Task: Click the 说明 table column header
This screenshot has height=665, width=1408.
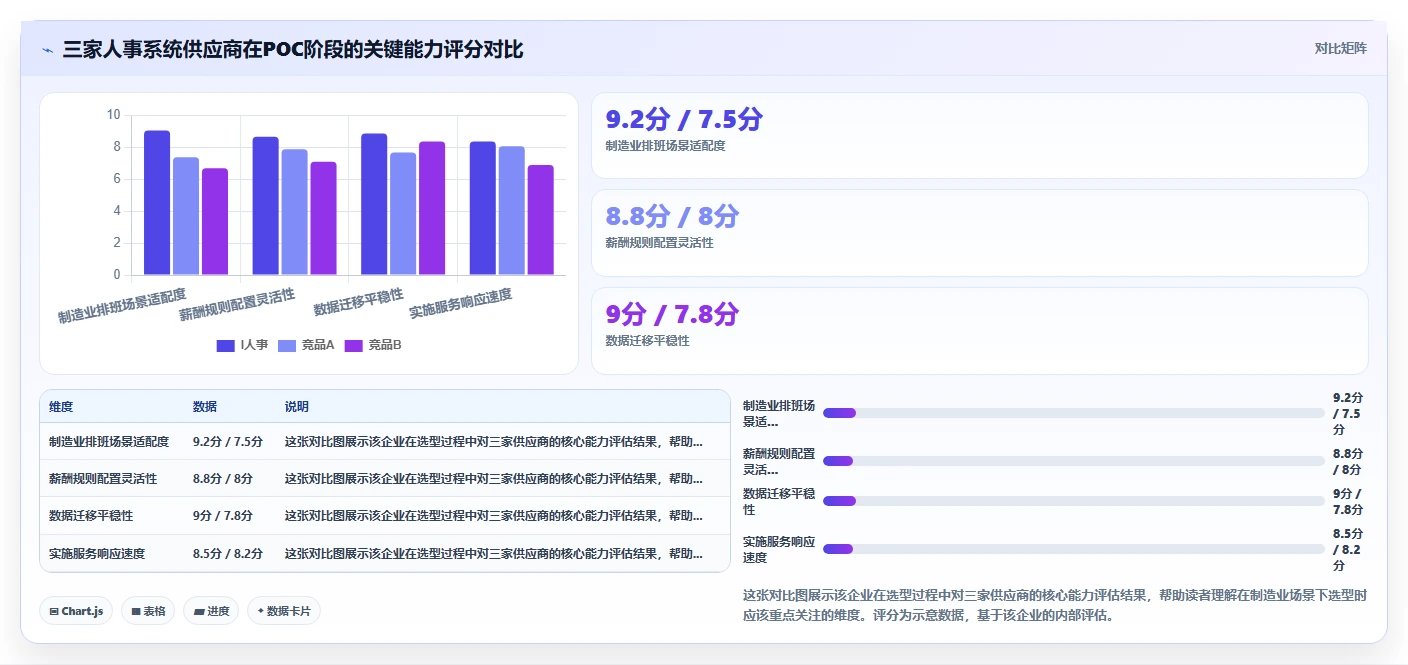Action: [x=297, y=407]
